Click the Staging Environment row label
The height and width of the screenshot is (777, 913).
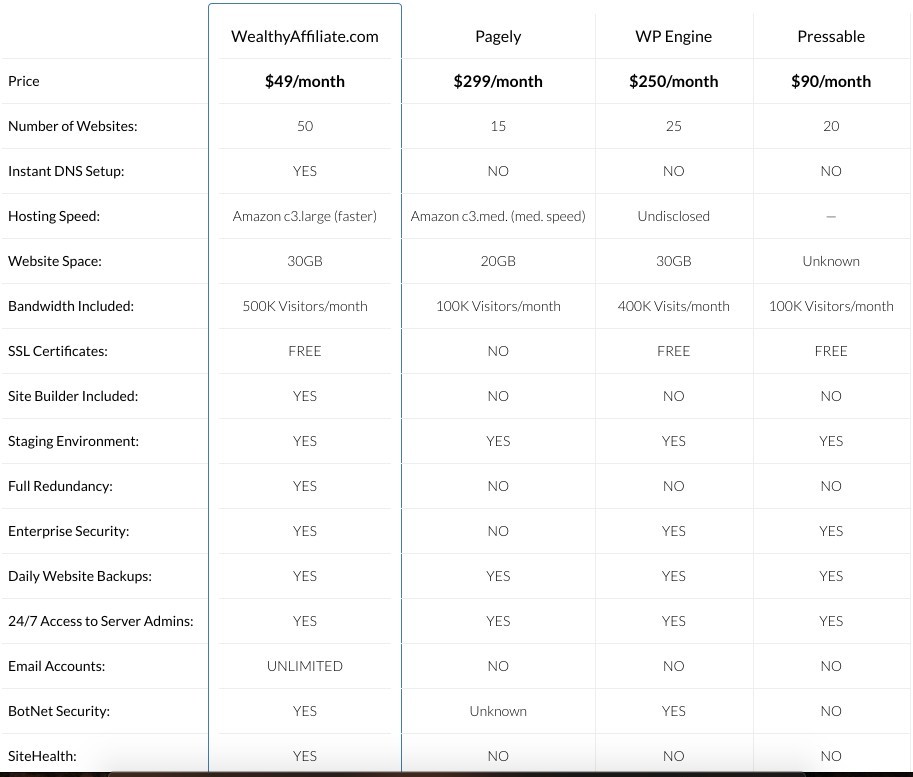coord(73,441)
